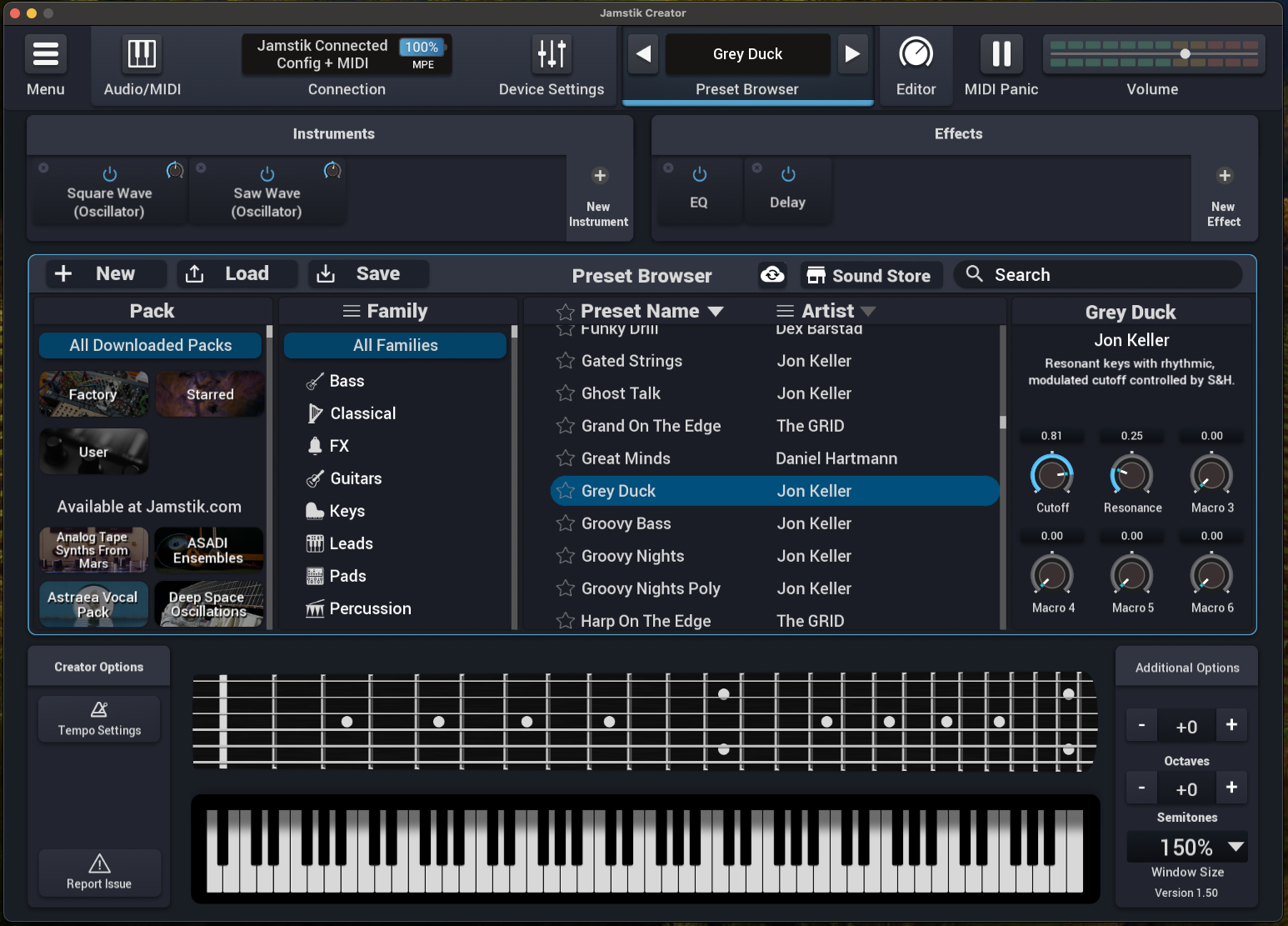This screenshot has width=1288, height=926.
Task: Sort presets by Preset Name arrow
Action: click(x=716, y=312)
